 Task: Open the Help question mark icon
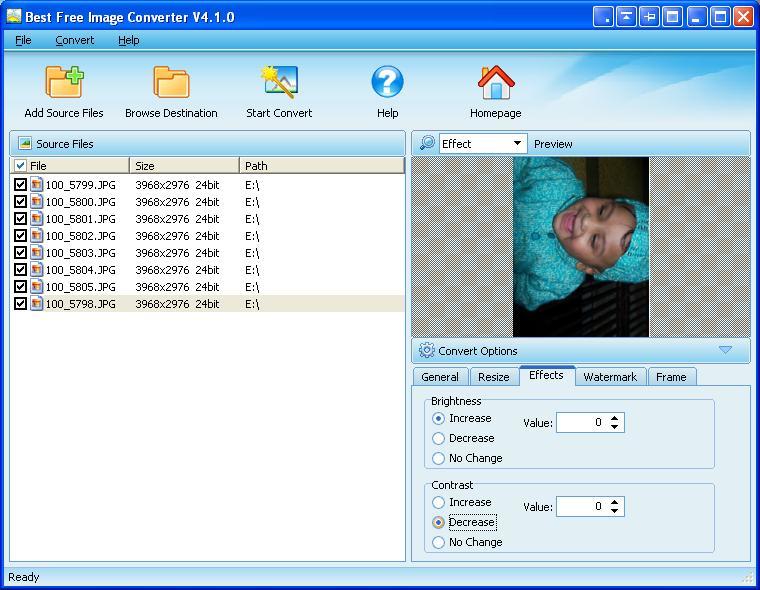click(x=387, y=81)
